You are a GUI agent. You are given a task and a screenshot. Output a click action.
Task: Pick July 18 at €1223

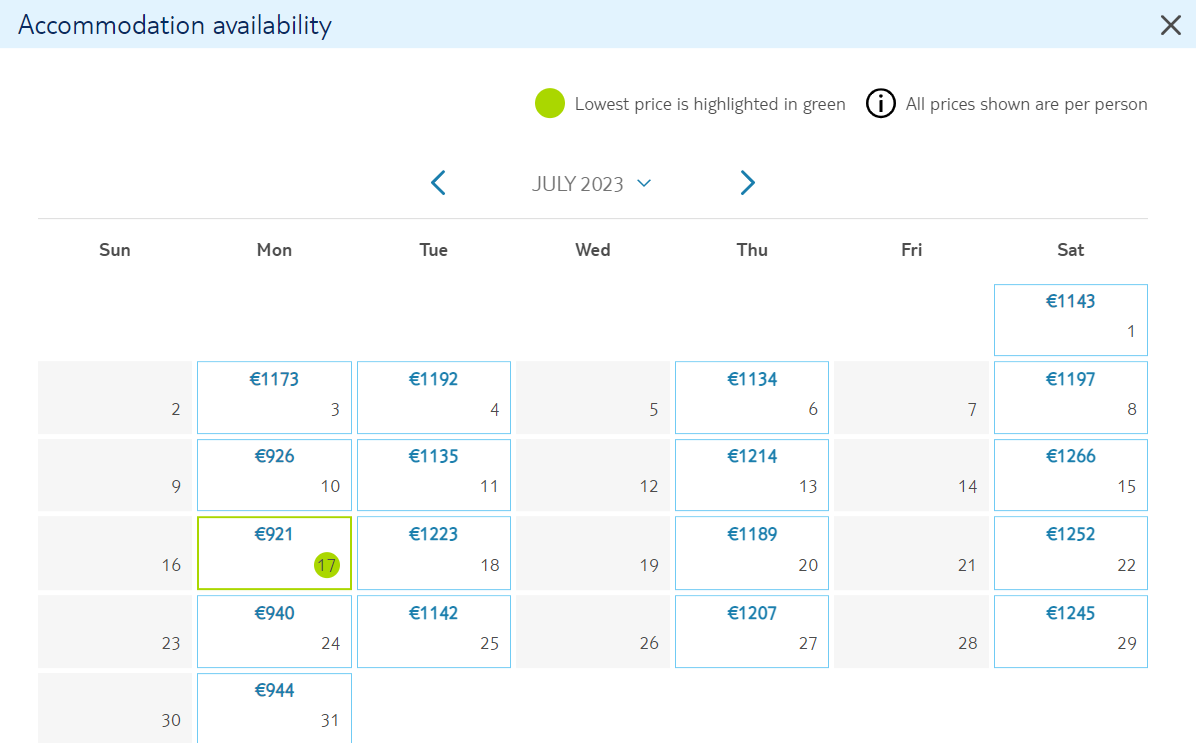click(433, 553)
